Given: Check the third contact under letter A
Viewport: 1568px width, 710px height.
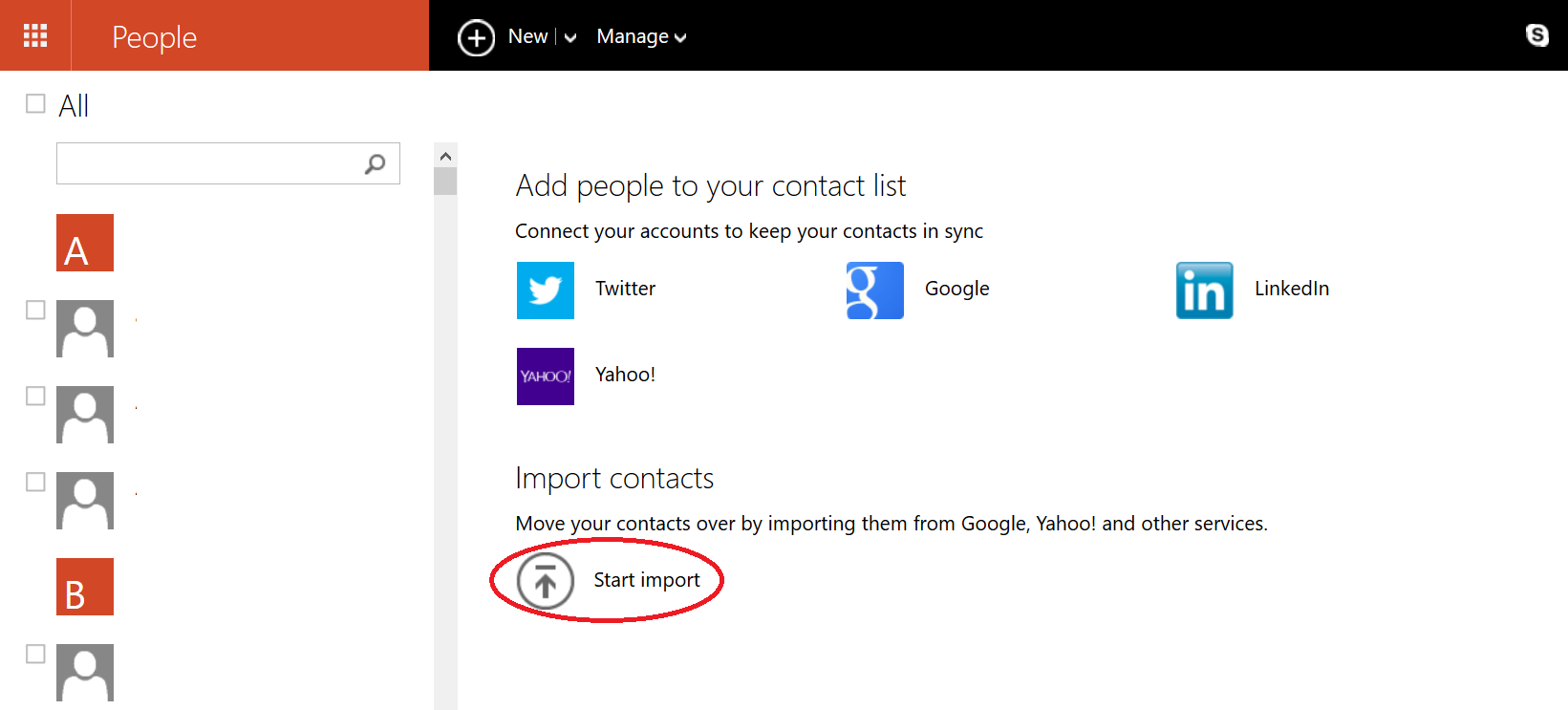Looking at the screenshot, I should [x=35, y=482].
